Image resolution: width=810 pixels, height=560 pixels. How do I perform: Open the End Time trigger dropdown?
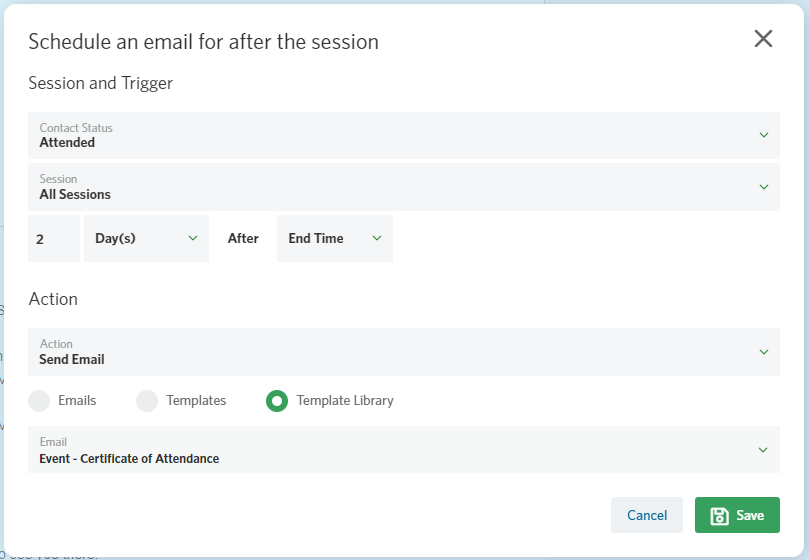click(x=335, y=238)
